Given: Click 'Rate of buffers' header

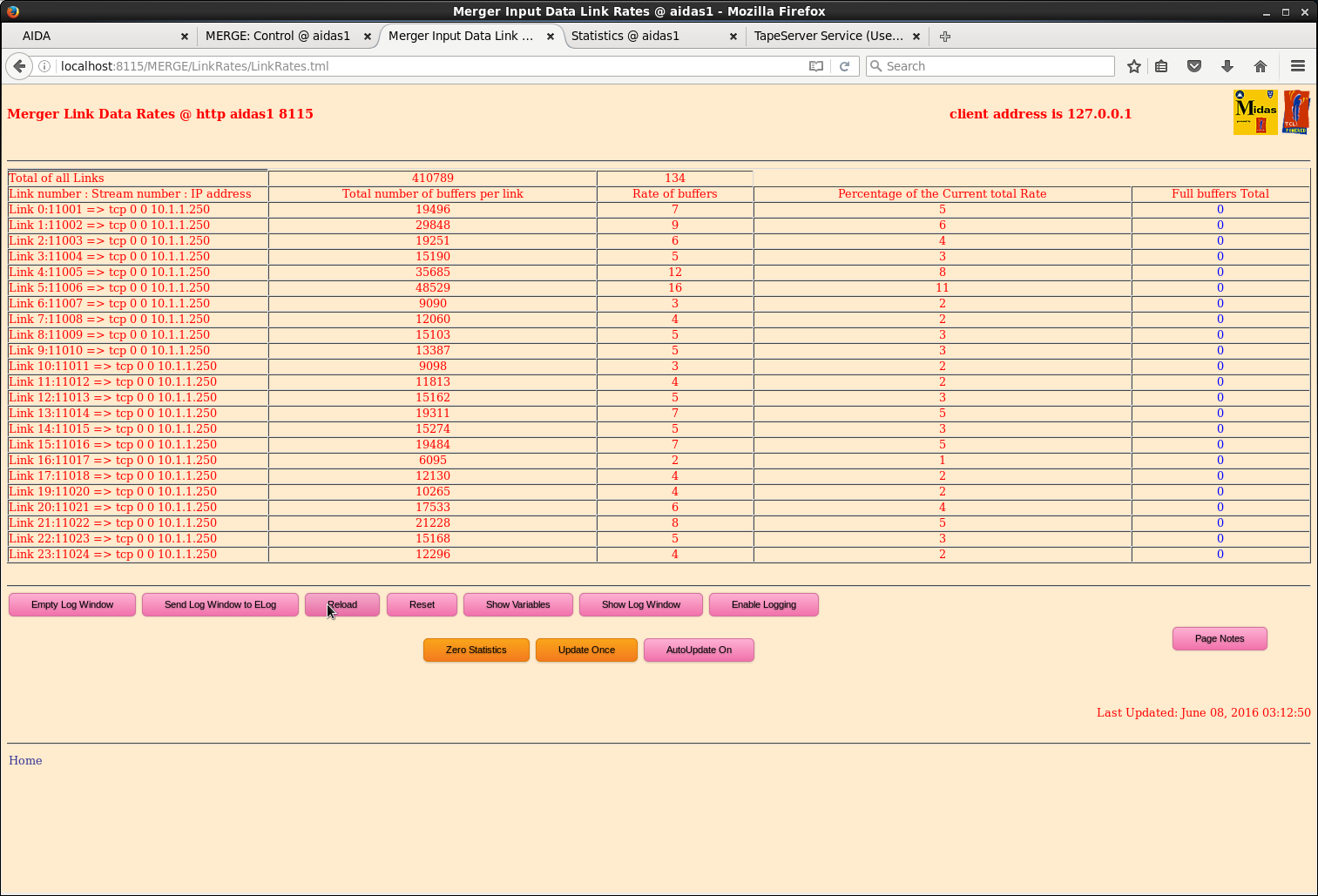Looking at the screenshot, I should coord(675,194).
